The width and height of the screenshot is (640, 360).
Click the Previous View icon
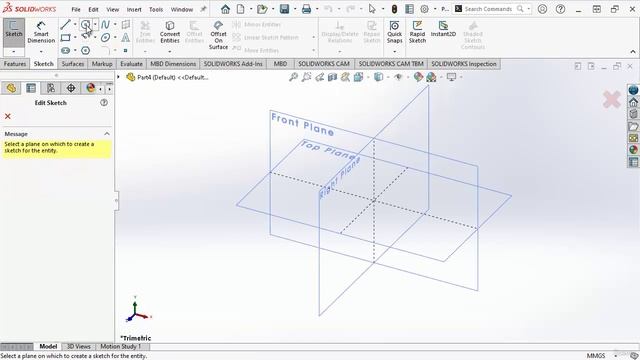(319, 77)
